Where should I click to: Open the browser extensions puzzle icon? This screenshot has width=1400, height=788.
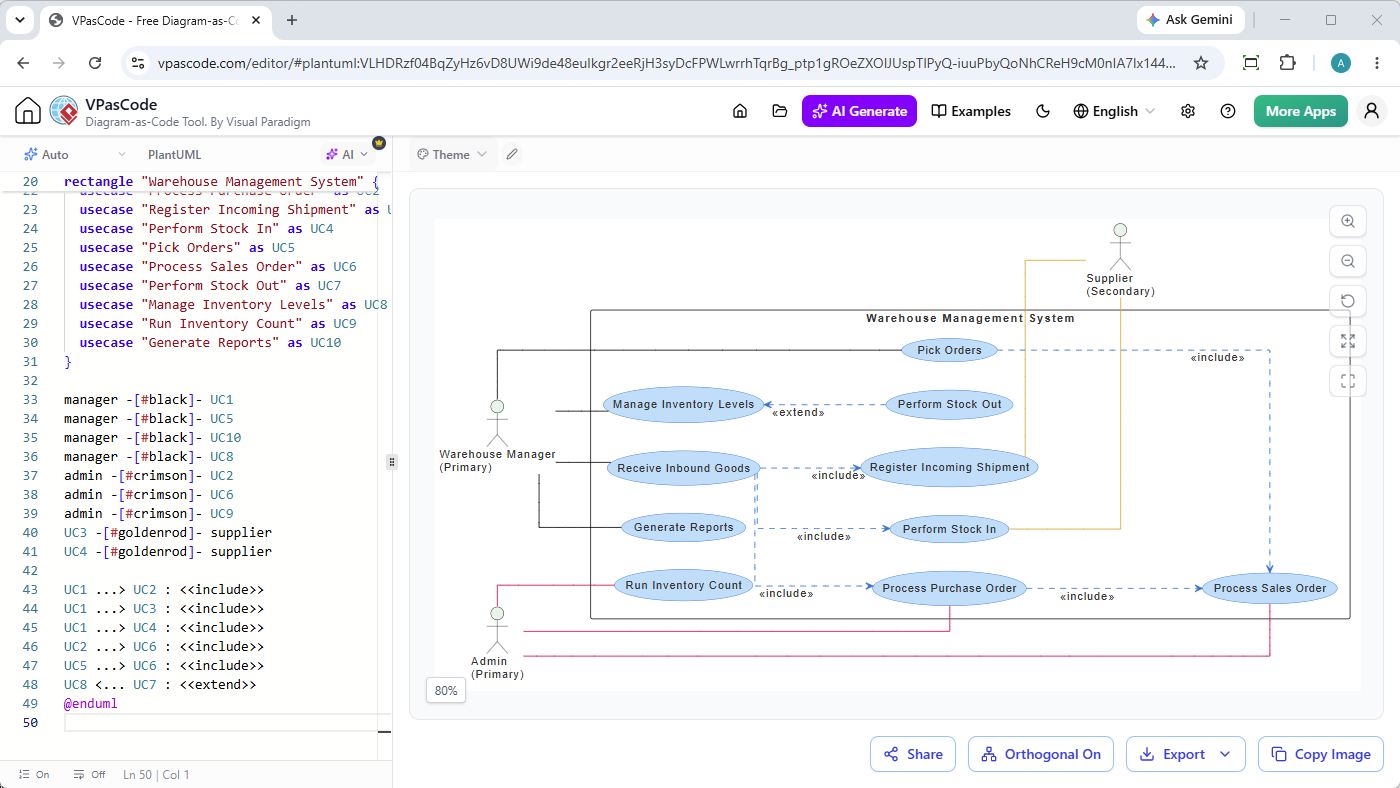point(1288,62)
